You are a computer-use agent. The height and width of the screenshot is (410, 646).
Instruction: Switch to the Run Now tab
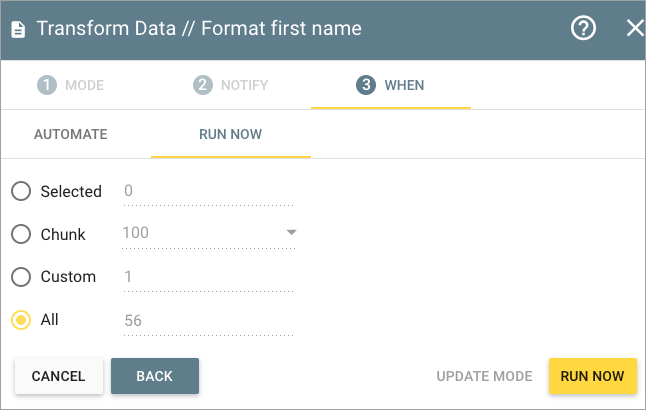[x=230, y=134]
